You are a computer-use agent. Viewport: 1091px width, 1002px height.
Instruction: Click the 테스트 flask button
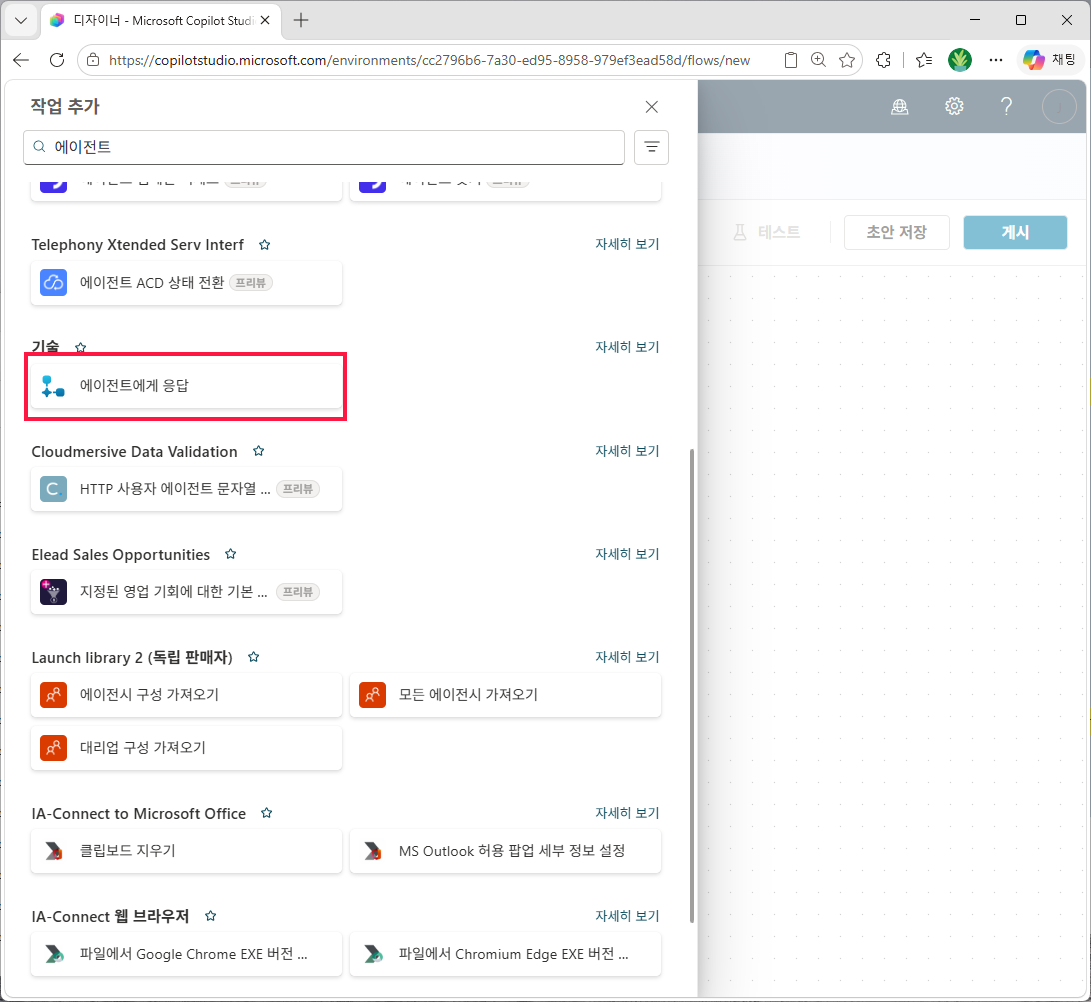pos(767,232)
